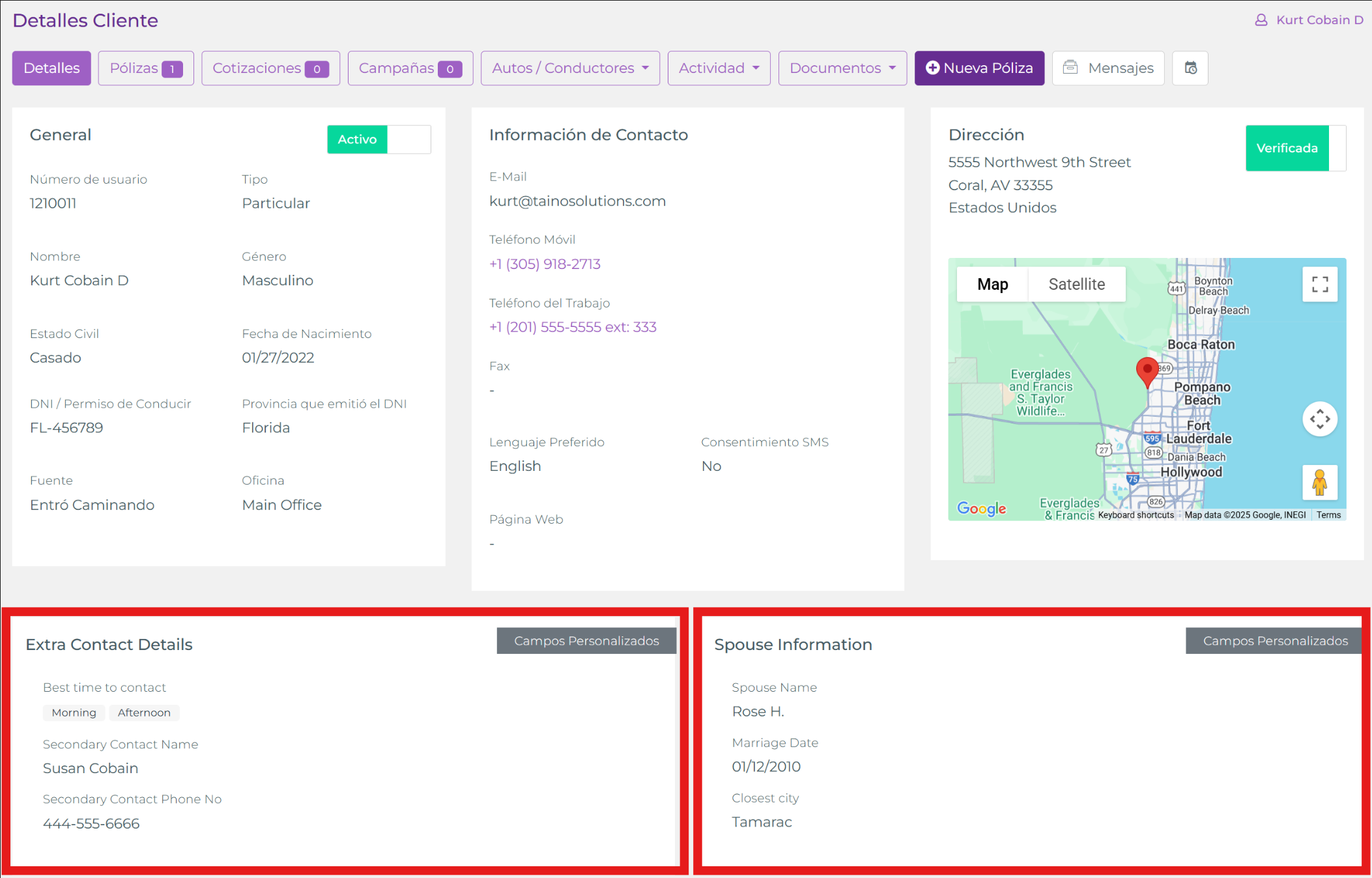Toggle the Activo status switch

(379, 139)
